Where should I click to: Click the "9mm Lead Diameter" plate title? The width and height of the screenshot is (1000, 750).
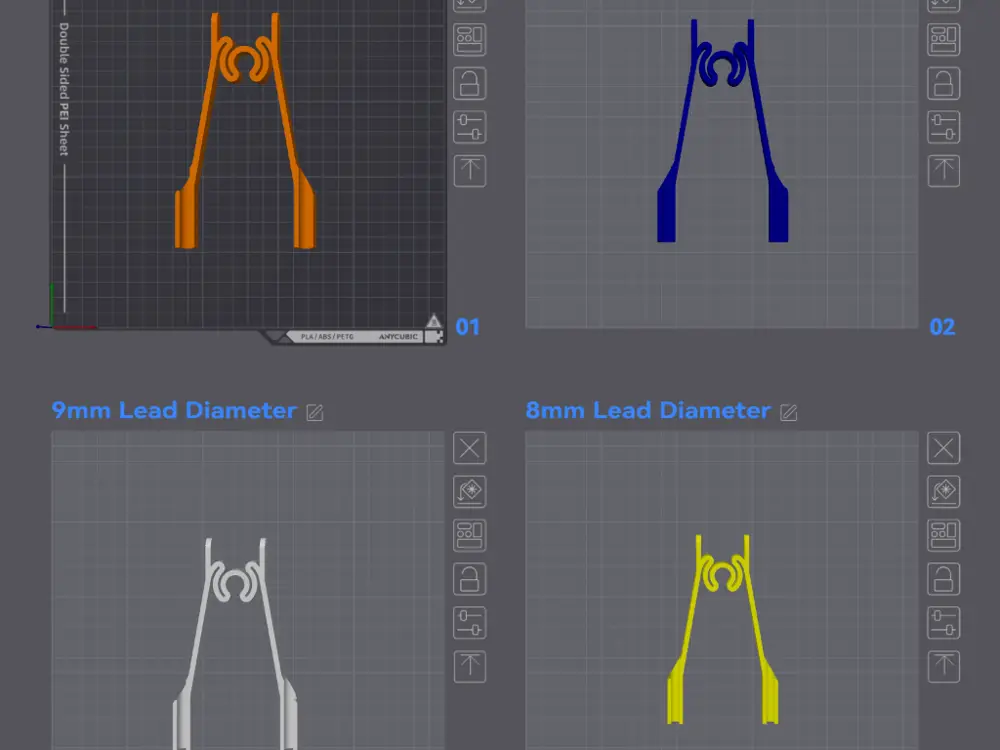point(174,410)
